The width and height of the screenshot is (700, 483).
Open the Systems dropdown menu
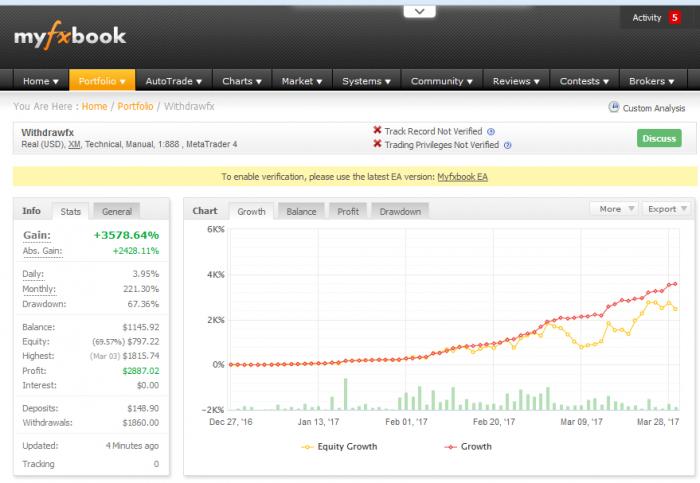367,81
